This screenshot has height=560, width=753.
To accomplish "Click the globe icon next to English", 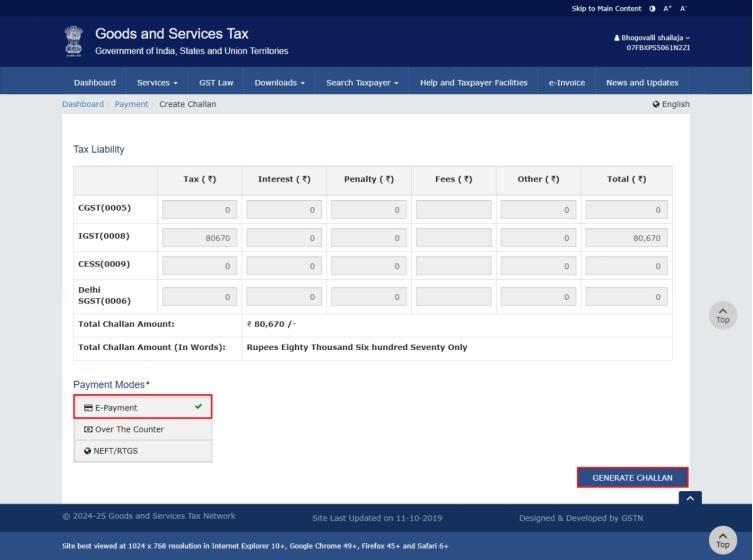I will 656,104.
